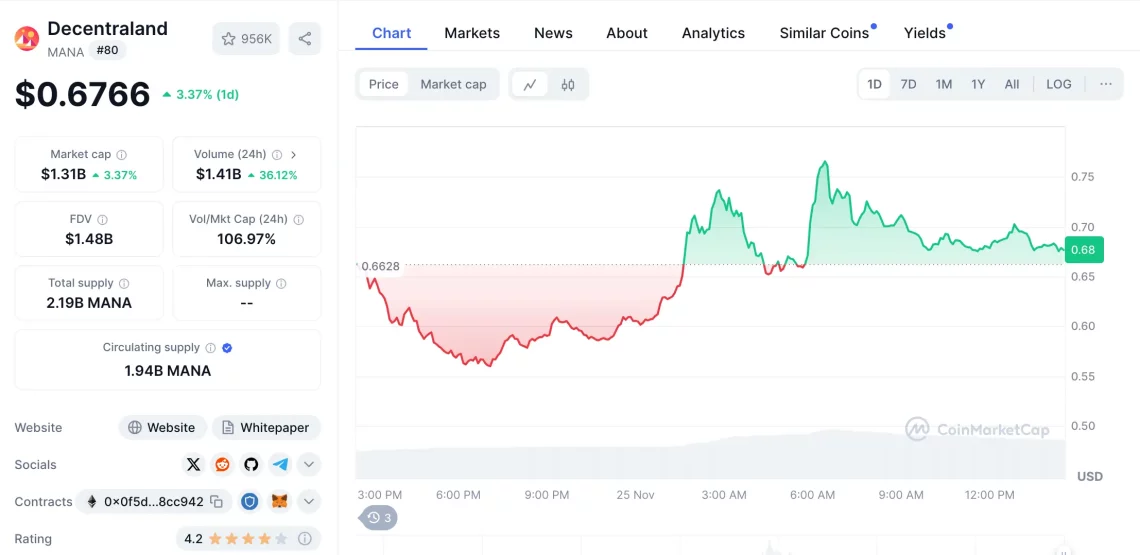
Task: Open chart more options ellipsis menu
Action: (x=1105, y=85)
